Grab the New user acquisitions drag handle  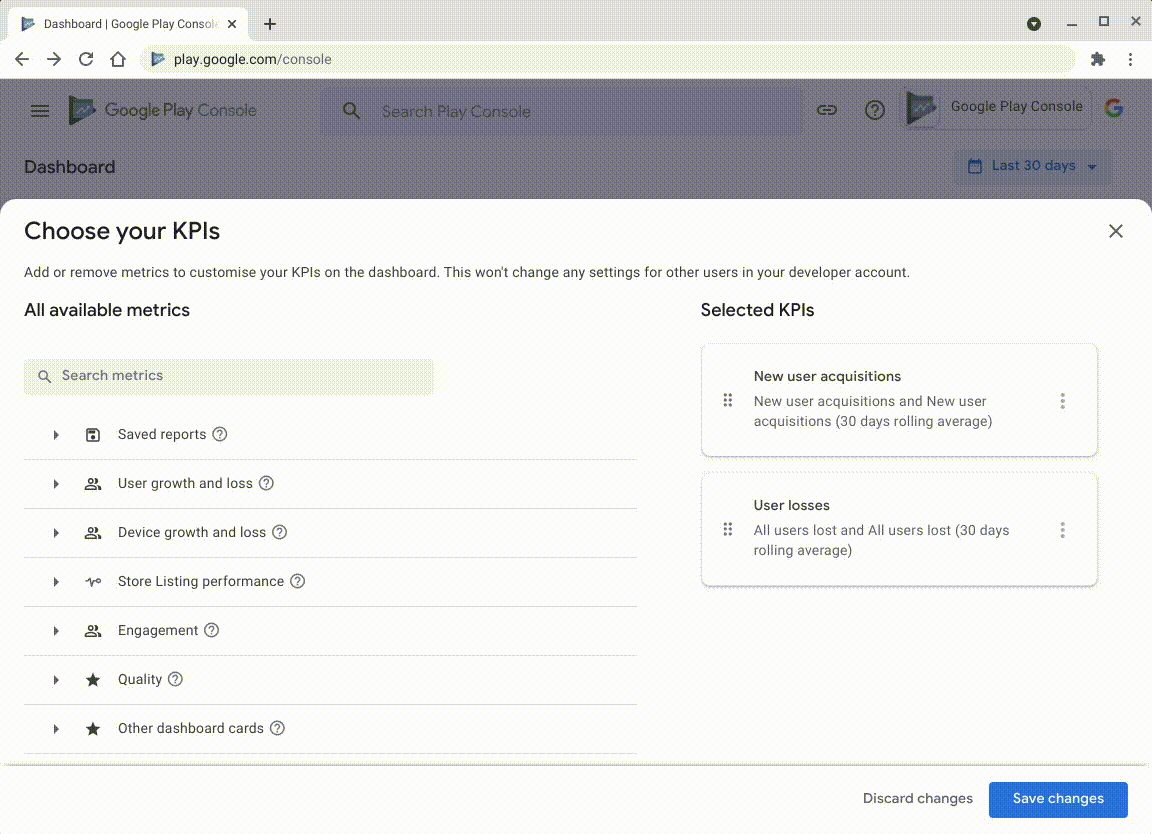[727, 400]
